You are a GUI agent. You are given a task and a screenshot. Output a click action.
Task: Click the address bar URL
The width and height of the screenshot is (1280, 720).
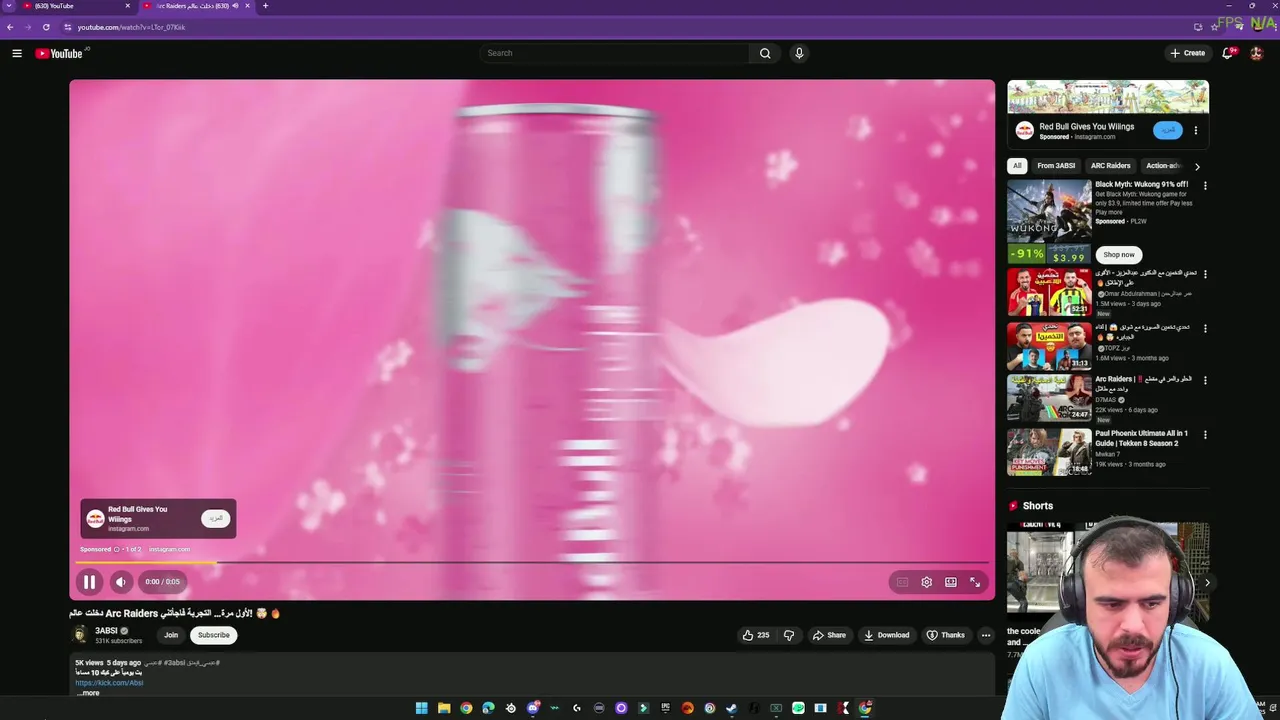pyautogui.click(x=131, y=27)
